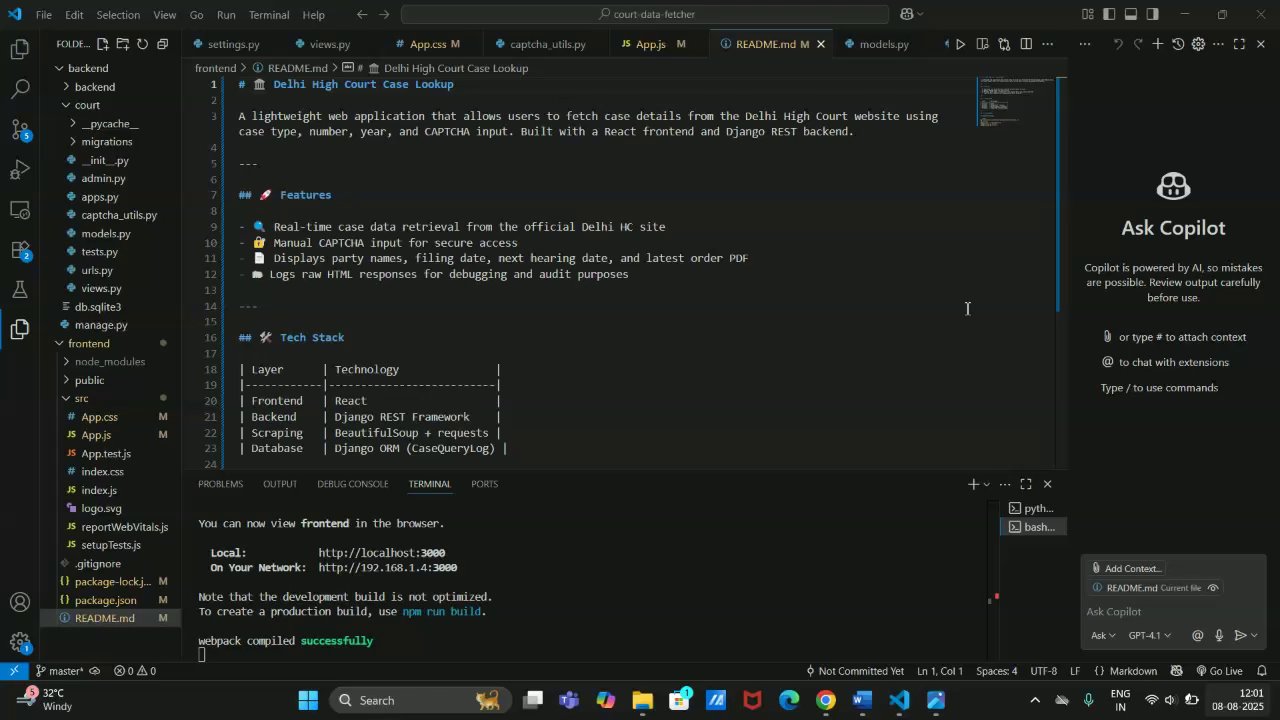
Task: Switch to the DEBUG CONSOLE tab
Action: (353, 484)
